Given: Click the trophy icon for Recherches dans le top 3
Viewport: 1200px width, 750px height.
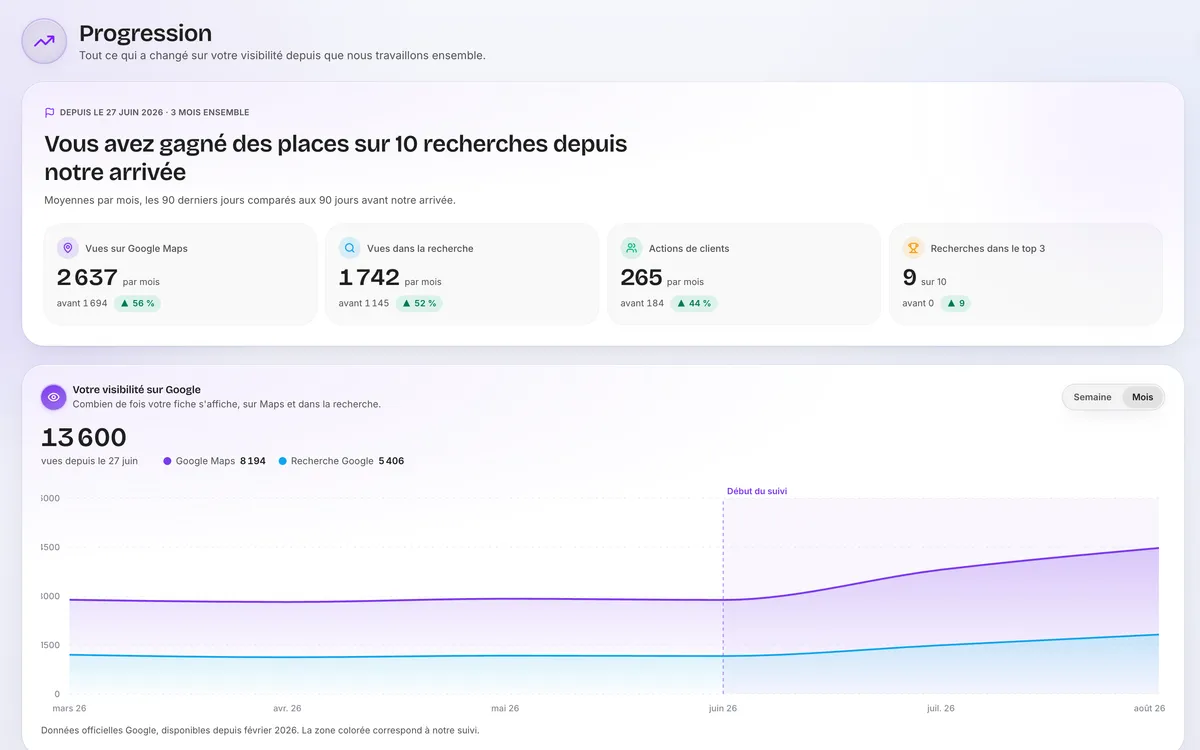Looking at the screenshot, I should 913,248.
